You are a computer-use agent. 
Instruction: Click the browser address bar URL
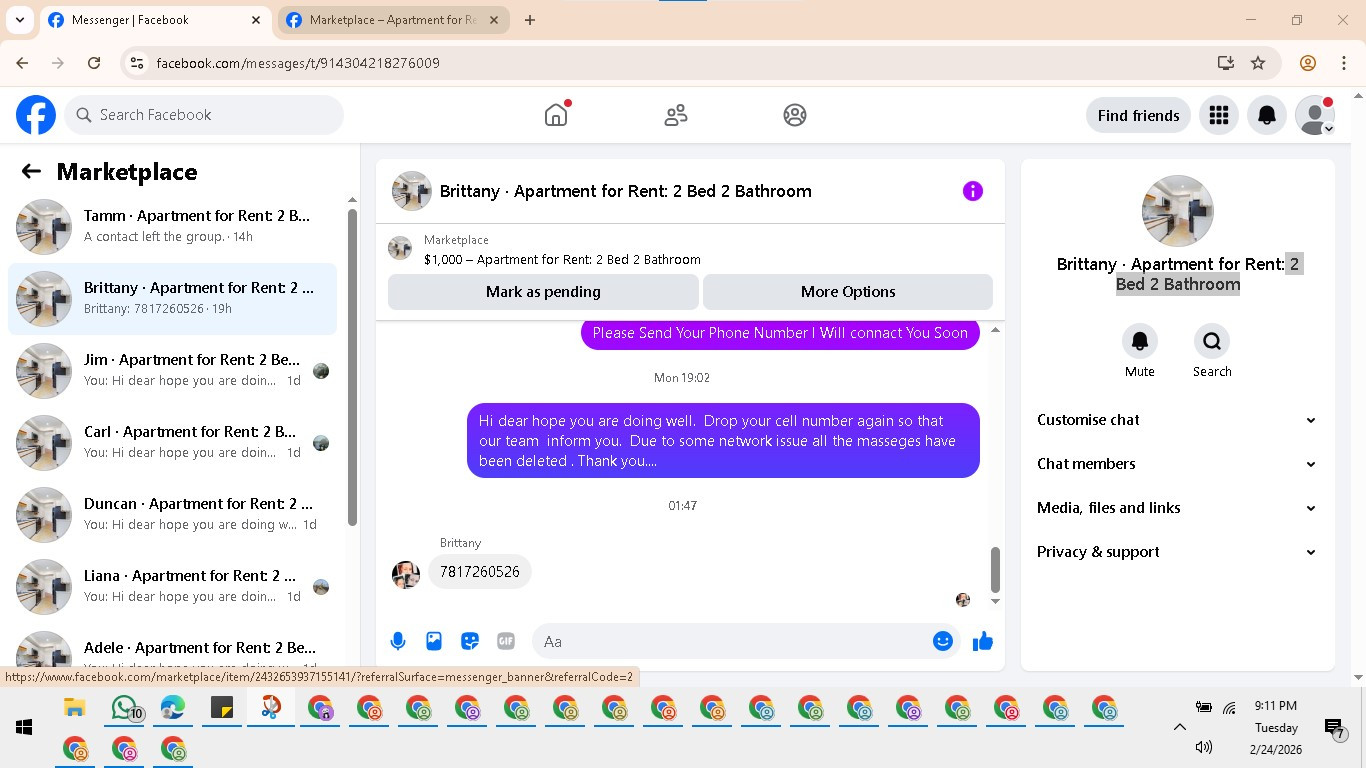pos(298,63)
